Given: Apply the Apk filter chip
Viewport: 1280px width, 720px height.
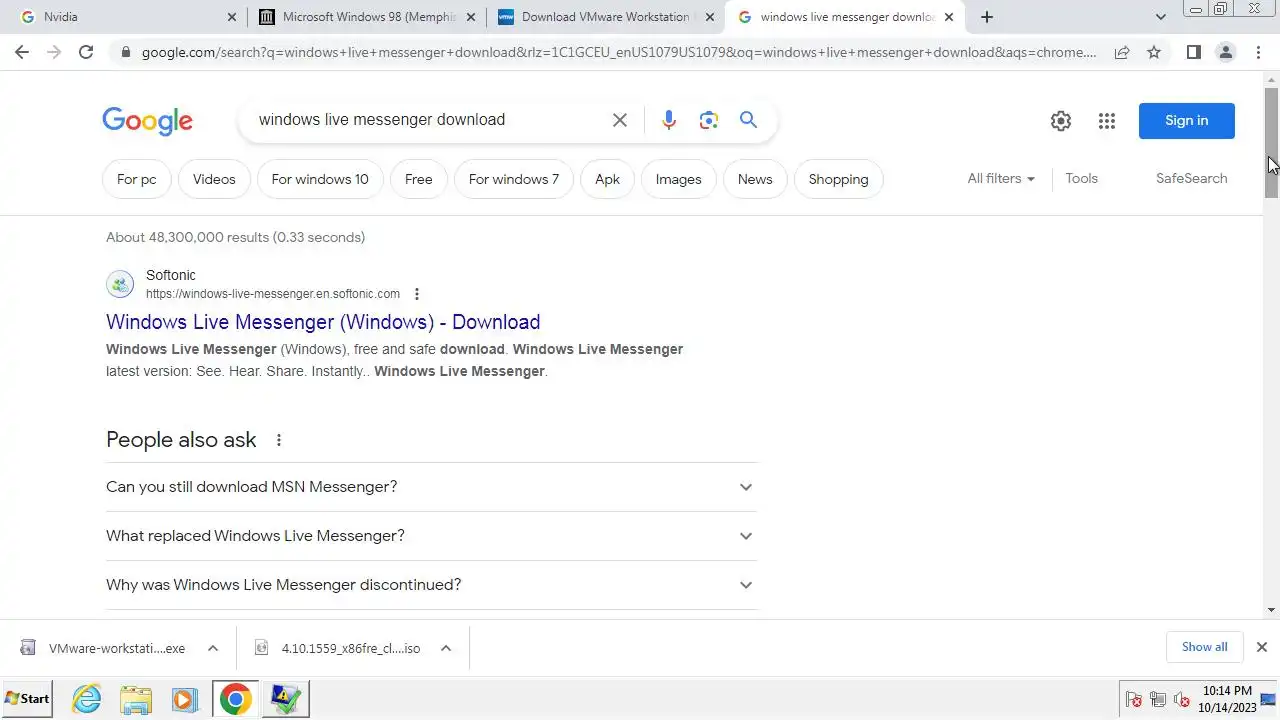Looking at the screenshot, I should point(607,179).
